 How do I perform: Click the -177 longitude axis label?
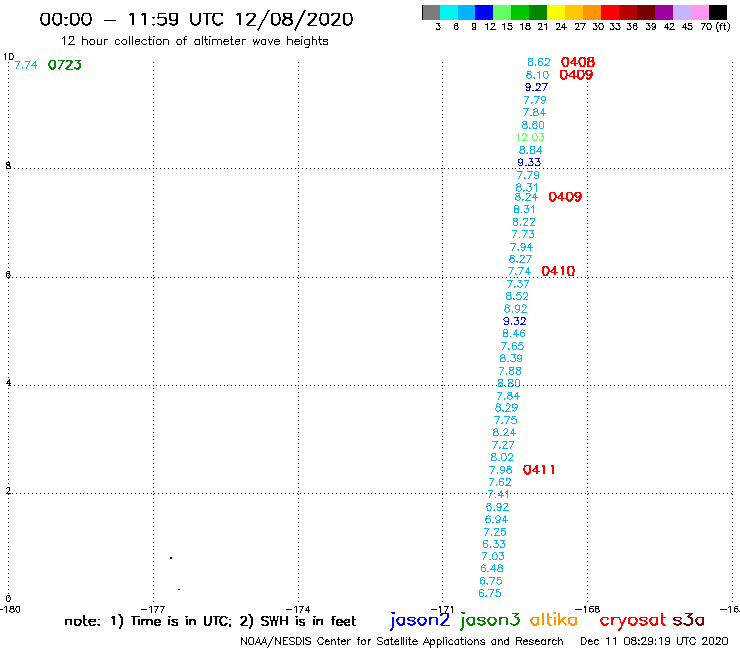153,609
